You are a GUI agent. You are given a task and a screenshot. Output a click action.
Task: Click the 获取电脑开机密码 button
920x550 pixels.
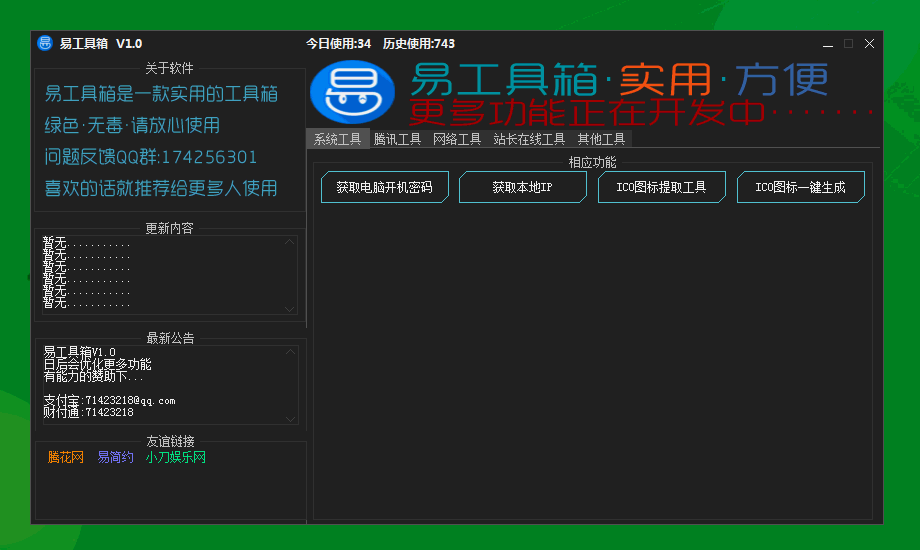(385, 187)
